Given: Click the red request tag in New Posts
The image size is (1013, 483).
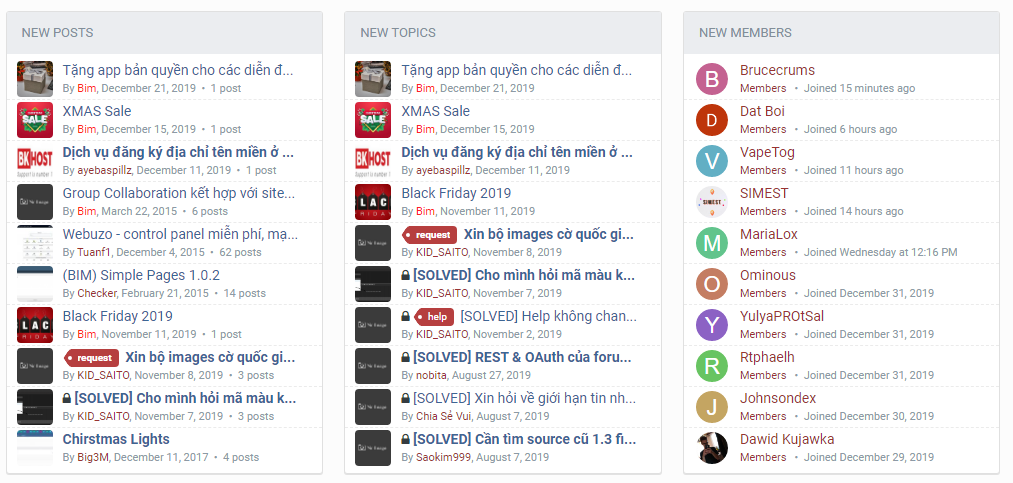Looking at the screenshot, I should coord(91,358).
